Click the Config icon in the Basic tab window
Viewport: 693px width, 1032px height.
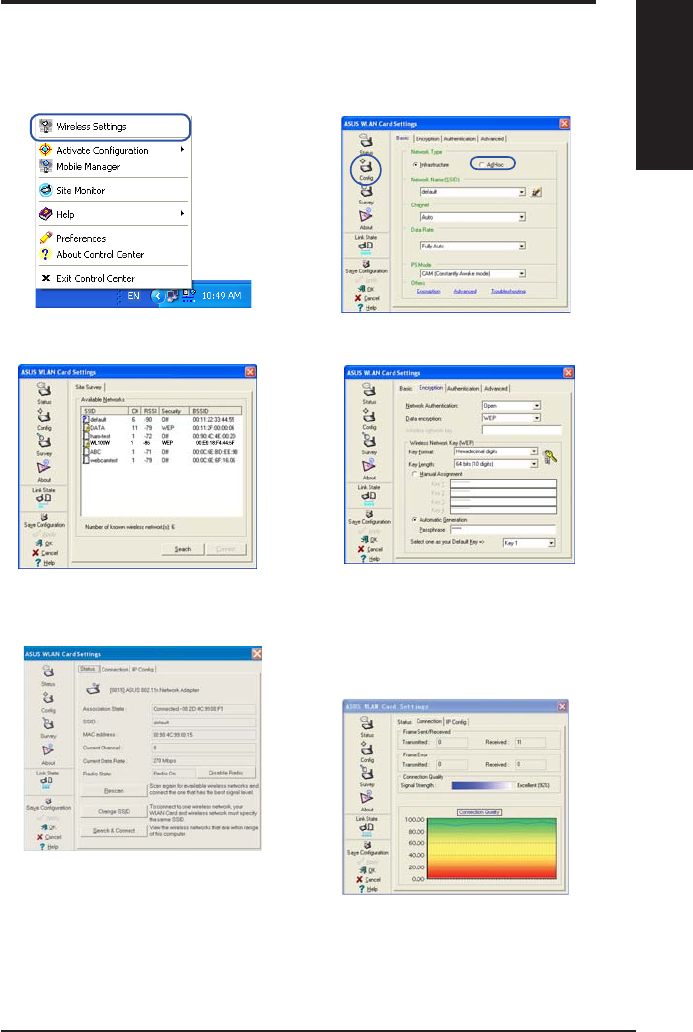click(366, 169)
